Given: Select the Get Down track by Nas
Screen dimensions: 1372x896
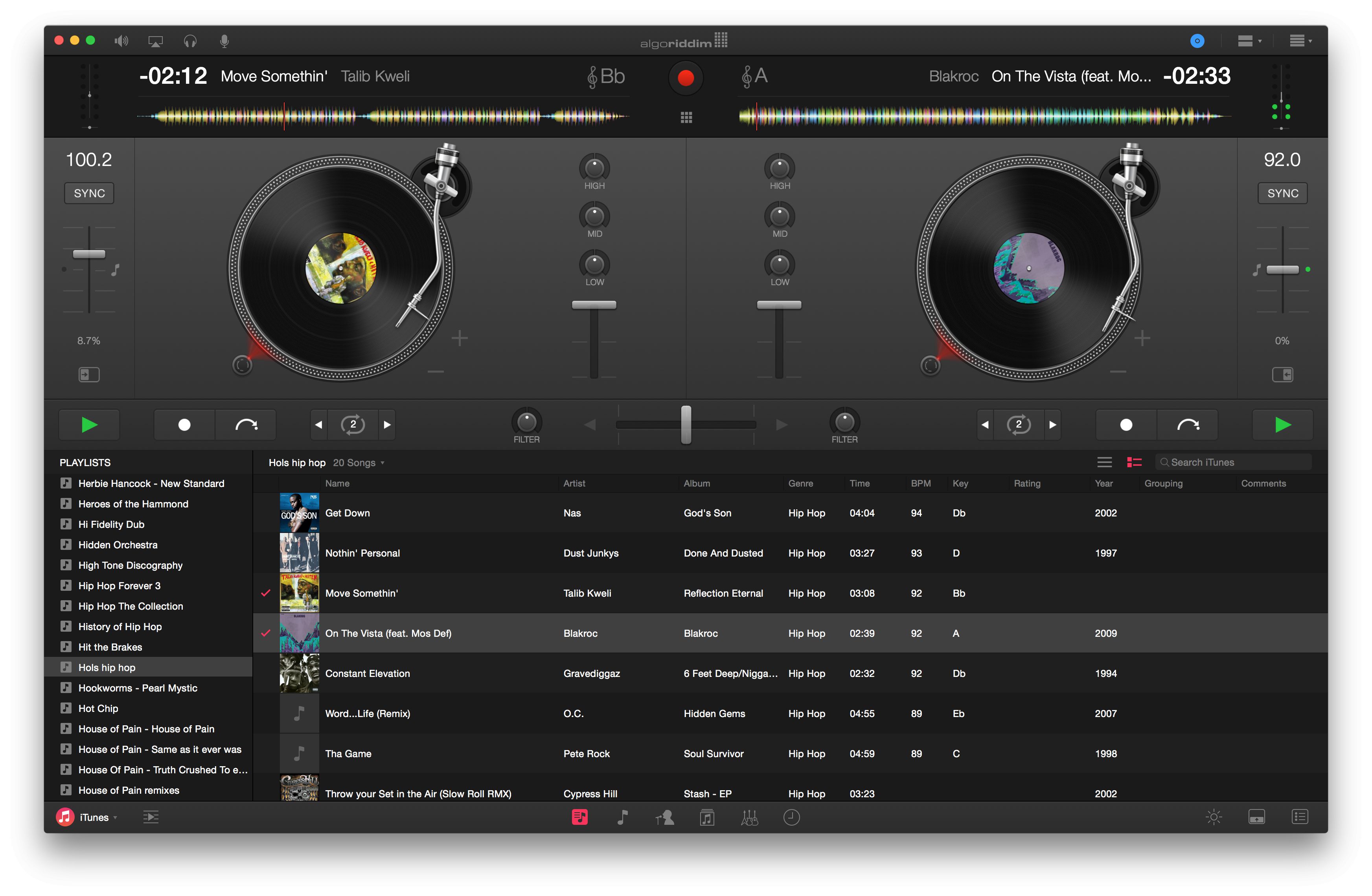Looking at the screenshot, I should (790, 513).
